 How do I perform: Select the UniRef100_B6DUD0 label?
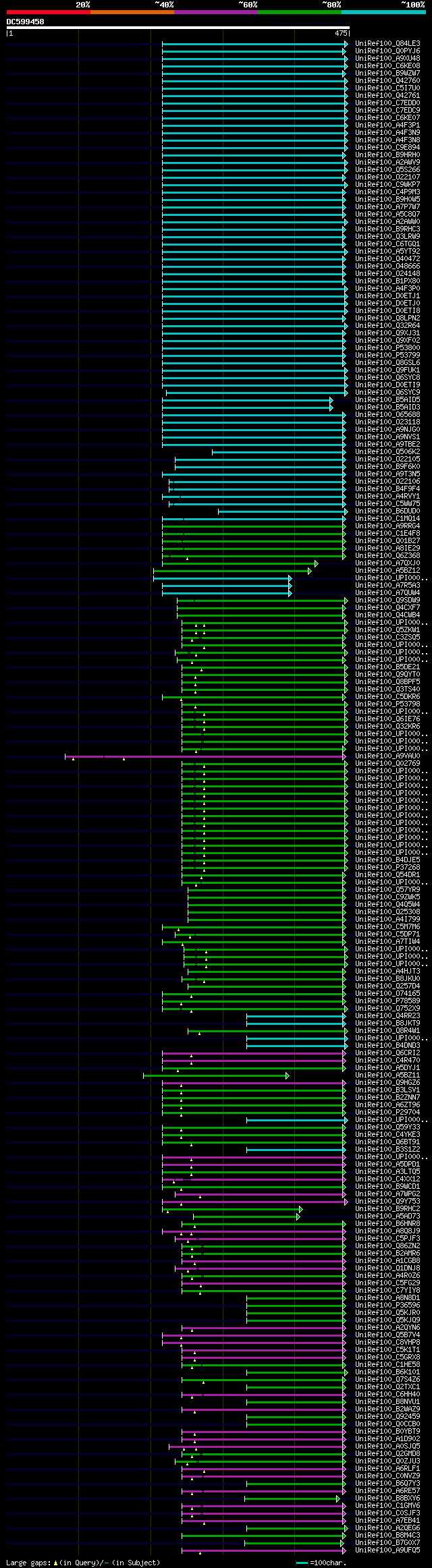[x=387, y=511]
